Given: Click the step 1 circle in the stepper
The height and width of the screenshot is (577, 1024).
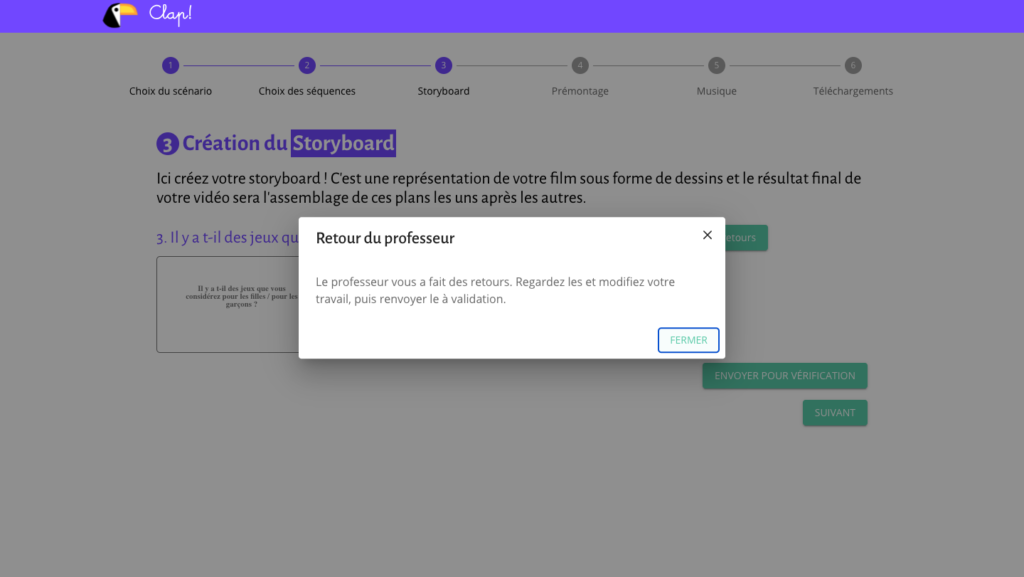Looking at the screenshot, I should tap(171, 66).
